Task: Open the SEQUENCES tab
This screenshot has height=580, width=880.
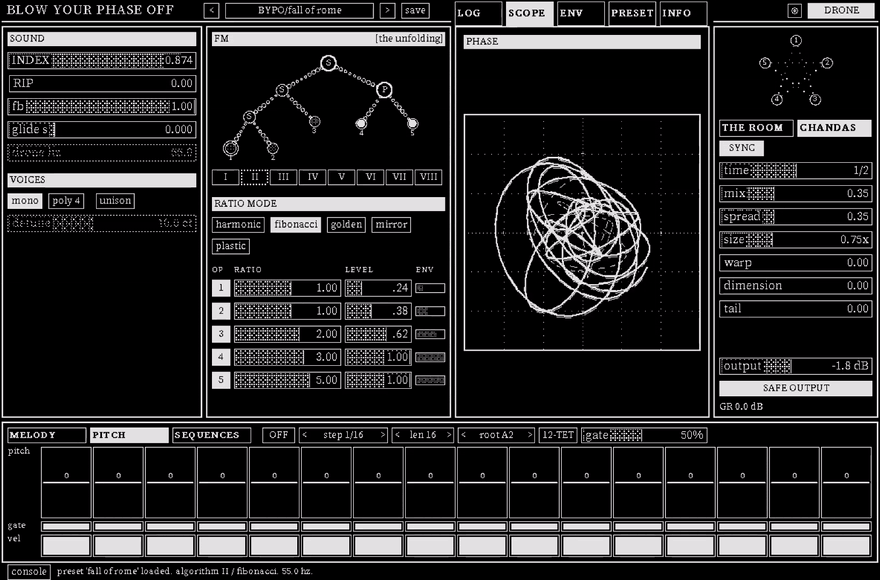Action: pyautogui.click(x=212, y=435)
